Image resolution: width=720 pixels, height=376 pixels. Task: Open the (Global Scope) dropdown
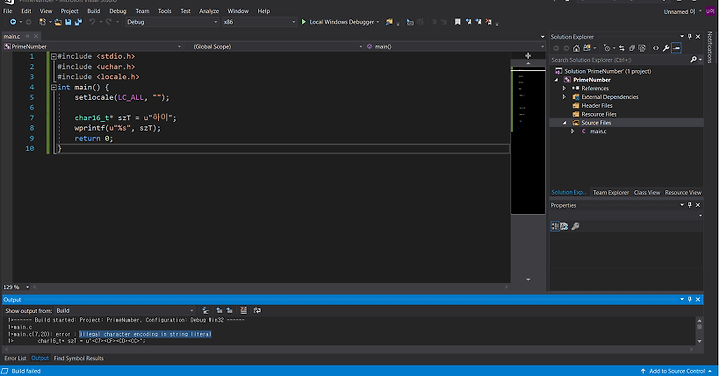[x=277, y=46]
